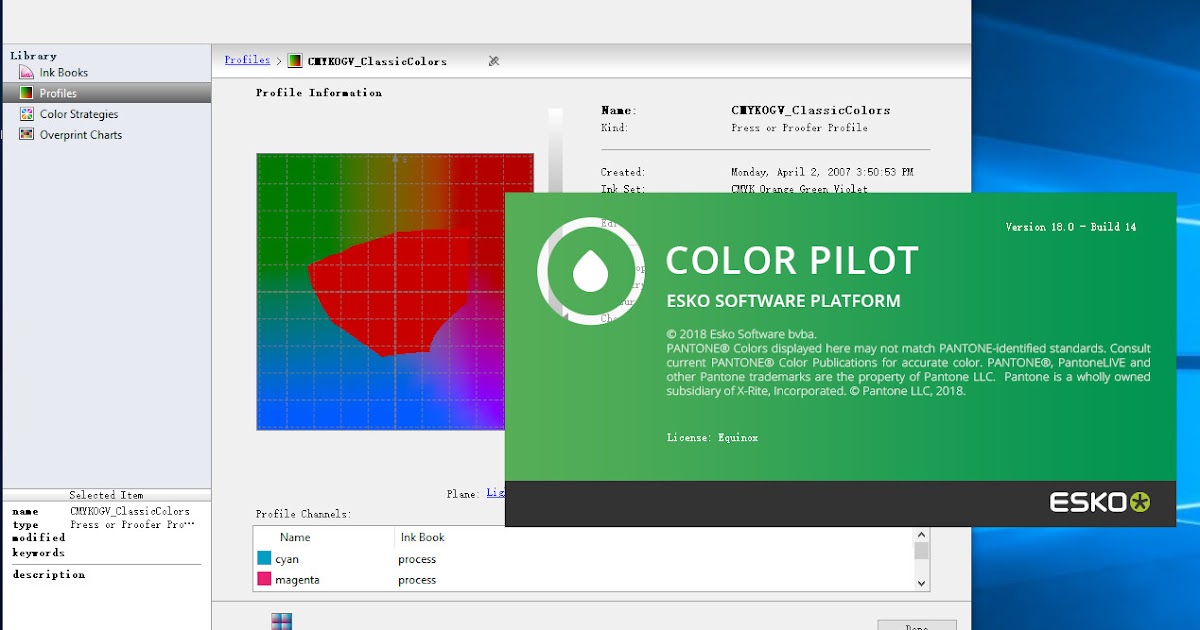The width and height of the screenshot is (1200, 630).
Task: Click the Version 18.0 - Build 14 text
Action: pyautogui.click(x=1071, y=227)
